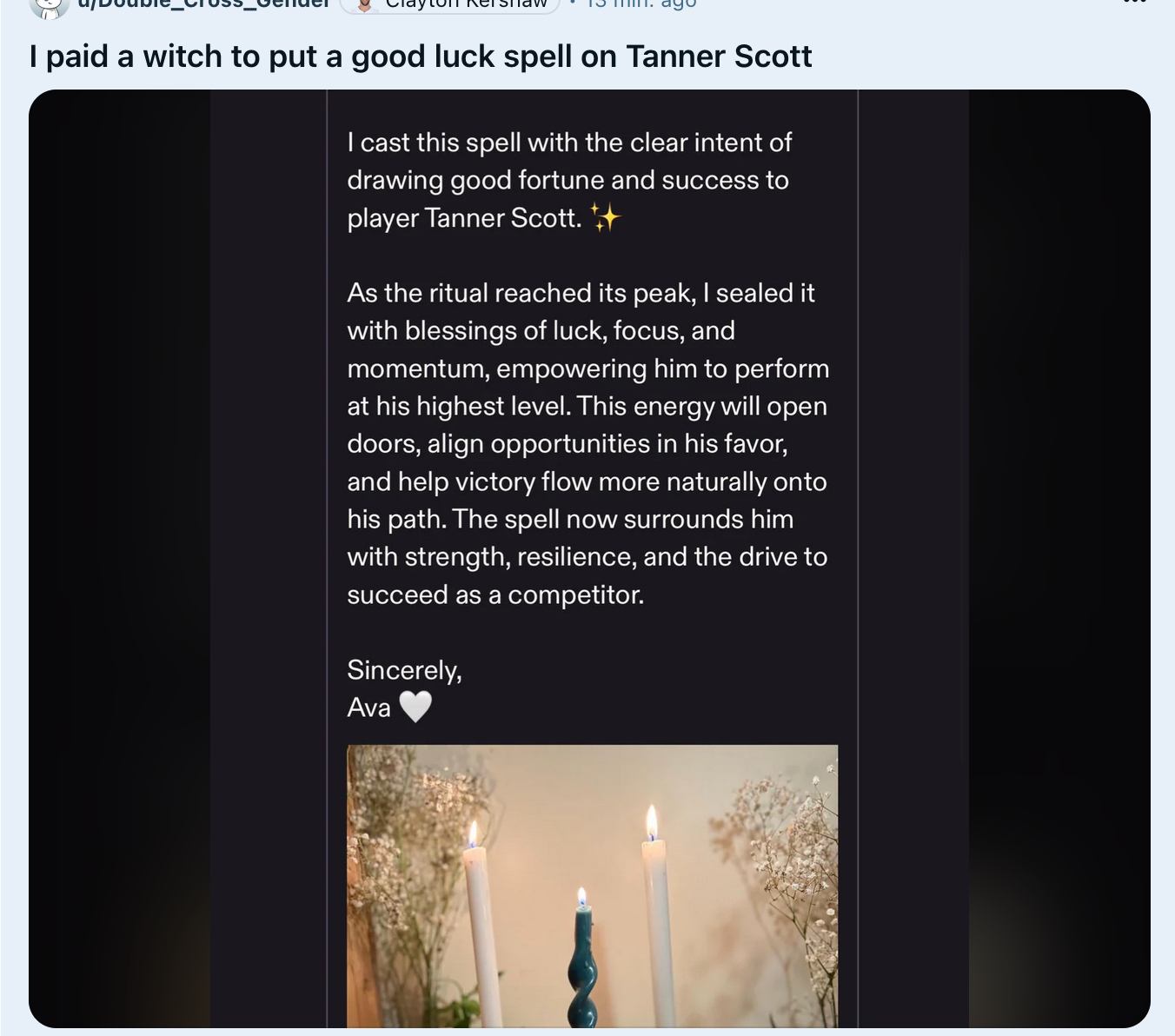1175x1036 pixels.
Task: Click the white heart emoji beside 'Ava'
Action: (415, 707)
